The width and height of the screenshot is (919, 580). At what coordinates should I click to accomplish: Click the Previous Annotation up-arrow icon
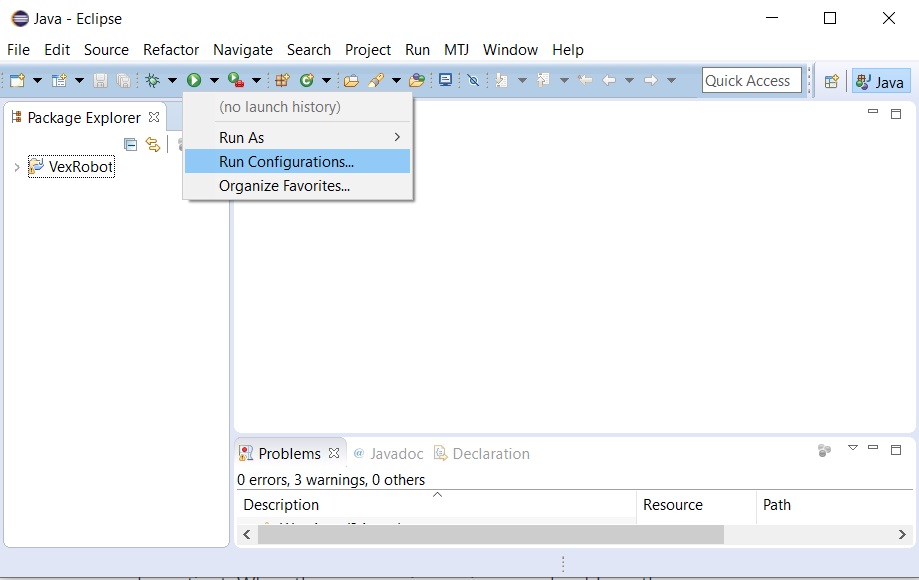pos(543,80)
